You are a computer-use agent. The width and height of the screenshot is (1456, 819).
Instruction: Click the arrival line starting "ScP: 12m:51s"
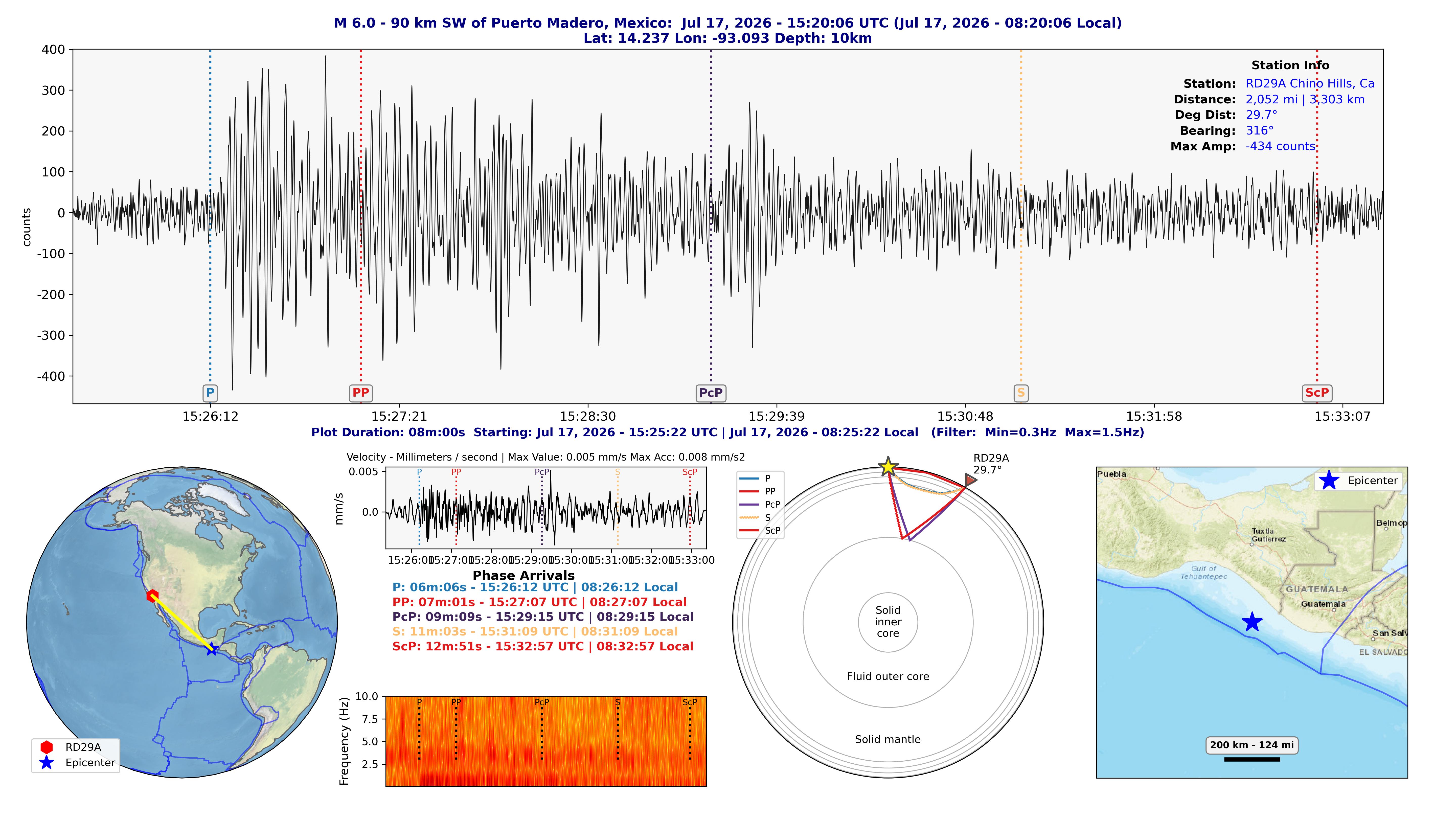click(543, 646)
